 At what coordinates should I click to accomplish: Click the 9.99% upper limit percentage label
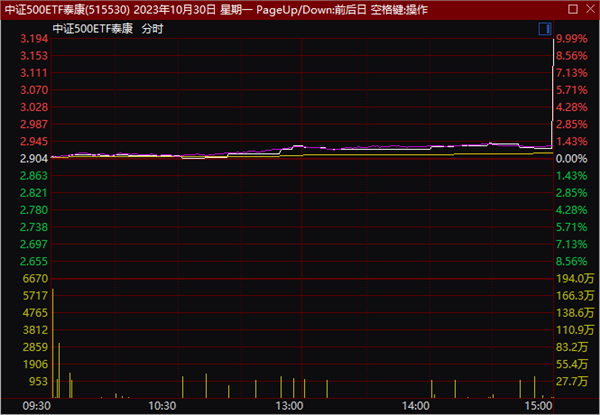(574, 38)
